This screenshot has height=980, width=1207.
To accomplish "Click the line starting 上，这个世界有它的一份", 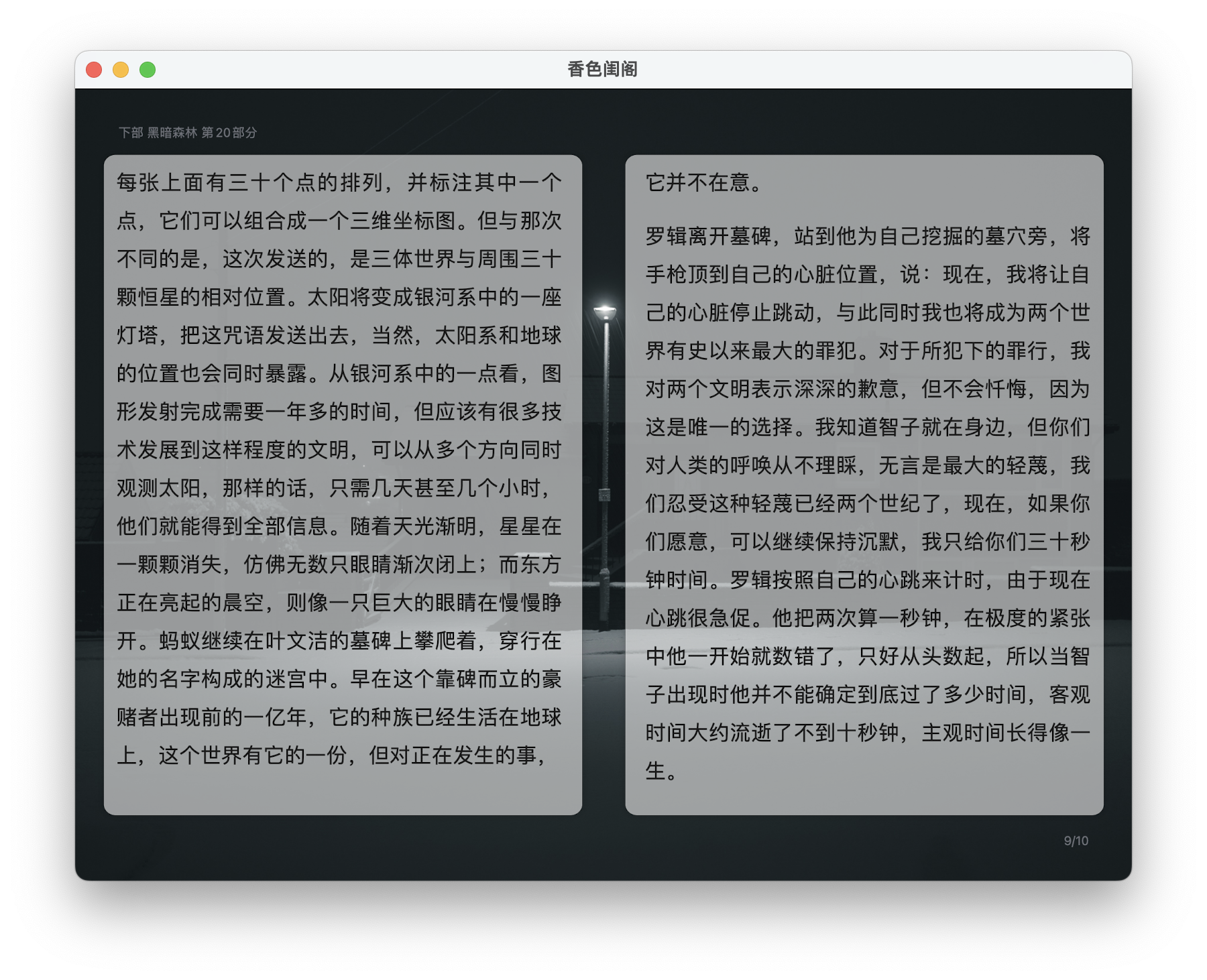I will point(332,755).
